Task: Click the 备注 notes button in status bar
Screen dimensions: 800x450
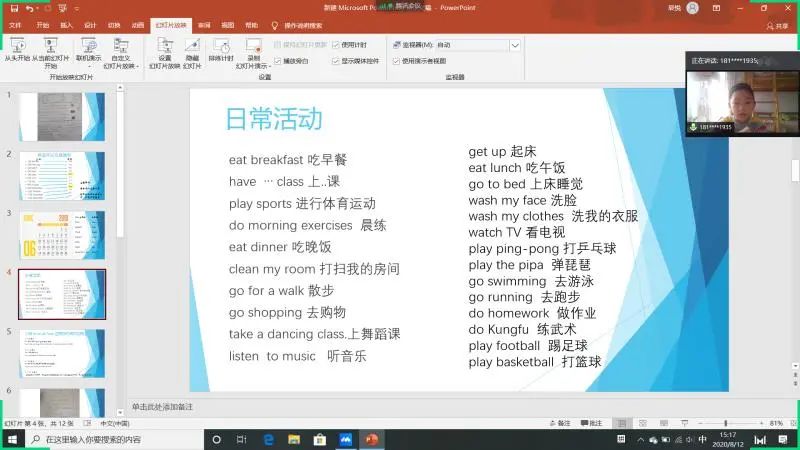Action: tap(559, 423)
